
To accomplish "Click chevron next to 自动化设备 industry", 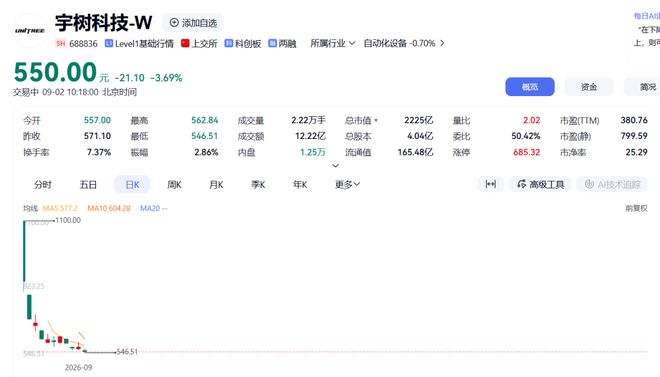I will [x=442, y=43].
